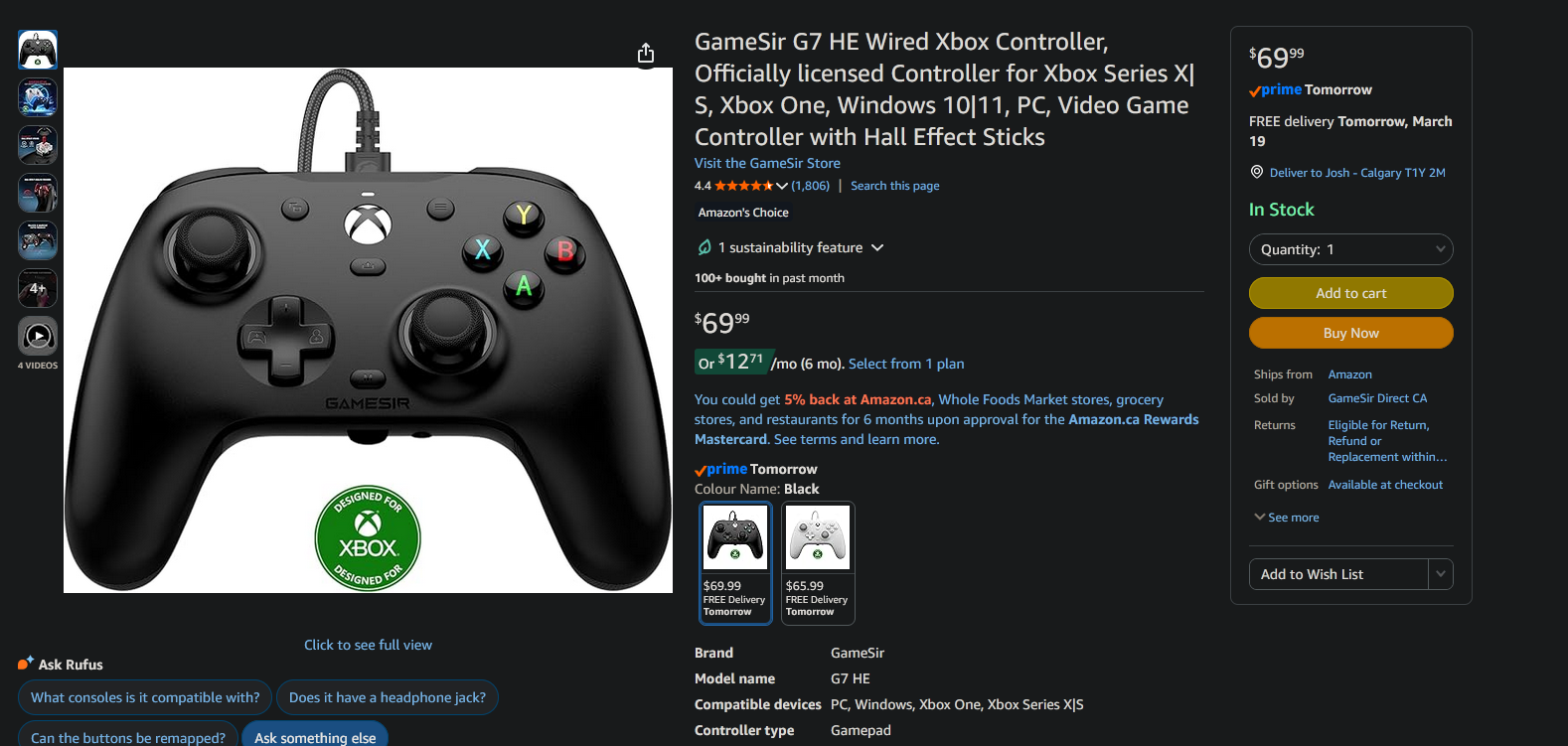Click the Ask Rufus sparkle icon
Viewport: 1568px width, 746px height.
pyautogui.click(x=26, y=664)
